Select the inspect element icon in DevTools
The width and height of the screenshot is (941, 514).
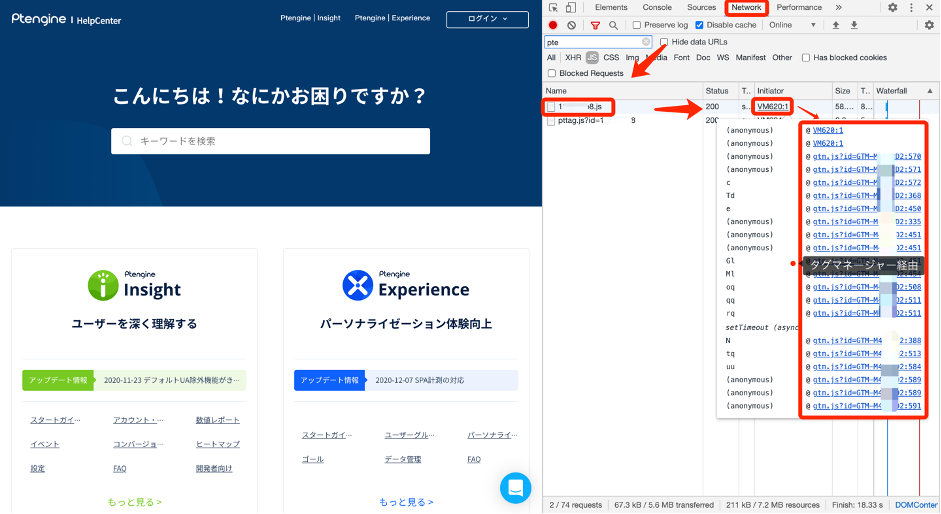pos(553,8)
